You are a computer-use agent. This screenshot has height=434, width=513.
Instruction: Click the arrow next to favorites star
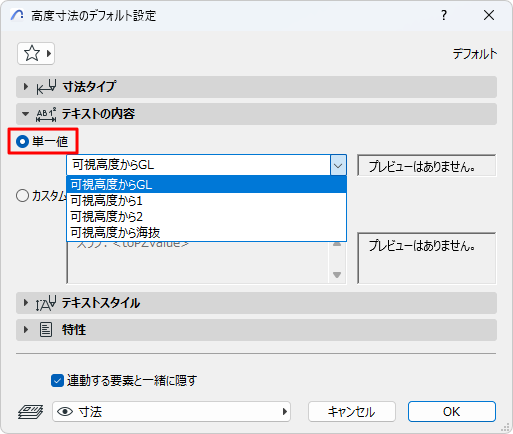click(49, 53)
